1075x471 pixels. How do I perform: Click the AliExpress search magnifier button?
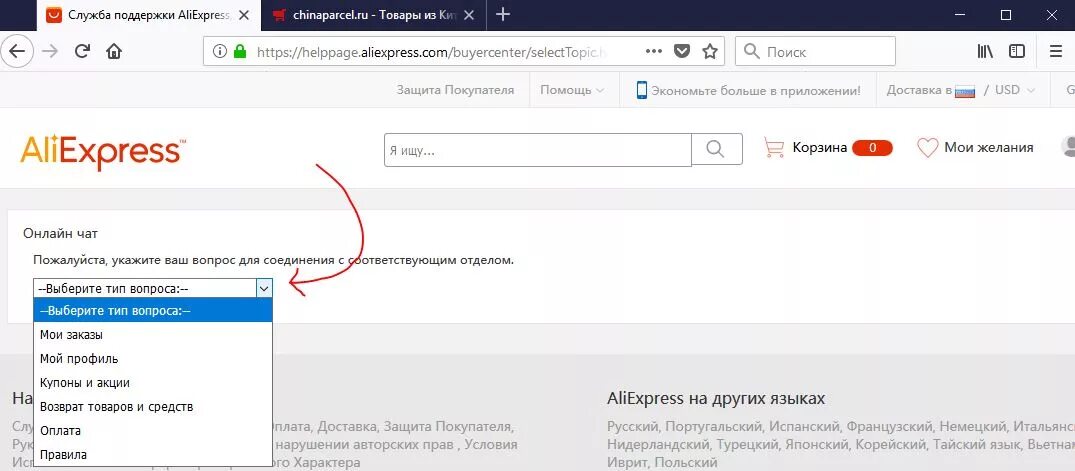click(x=716, y=149)
